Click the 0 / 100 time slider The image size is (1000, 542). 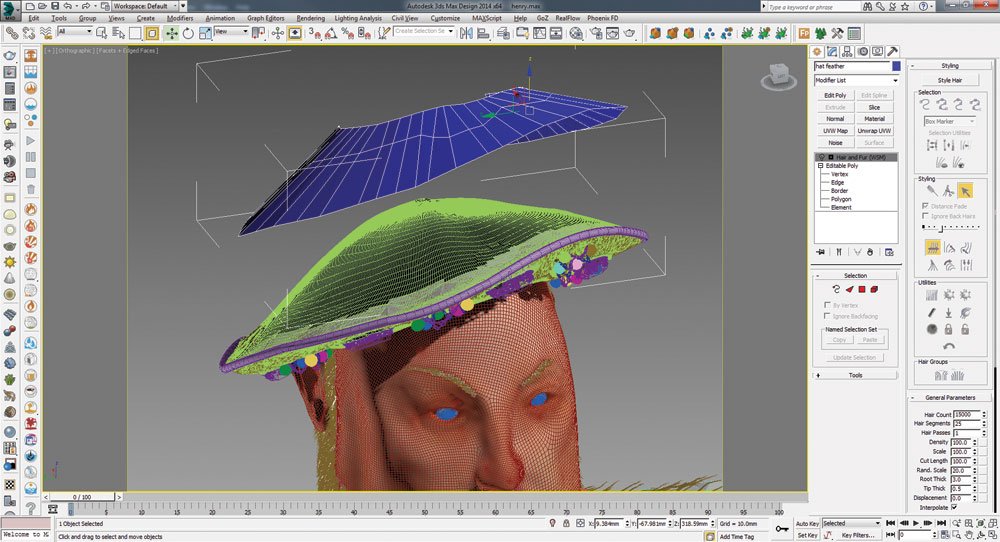[83, 497]
